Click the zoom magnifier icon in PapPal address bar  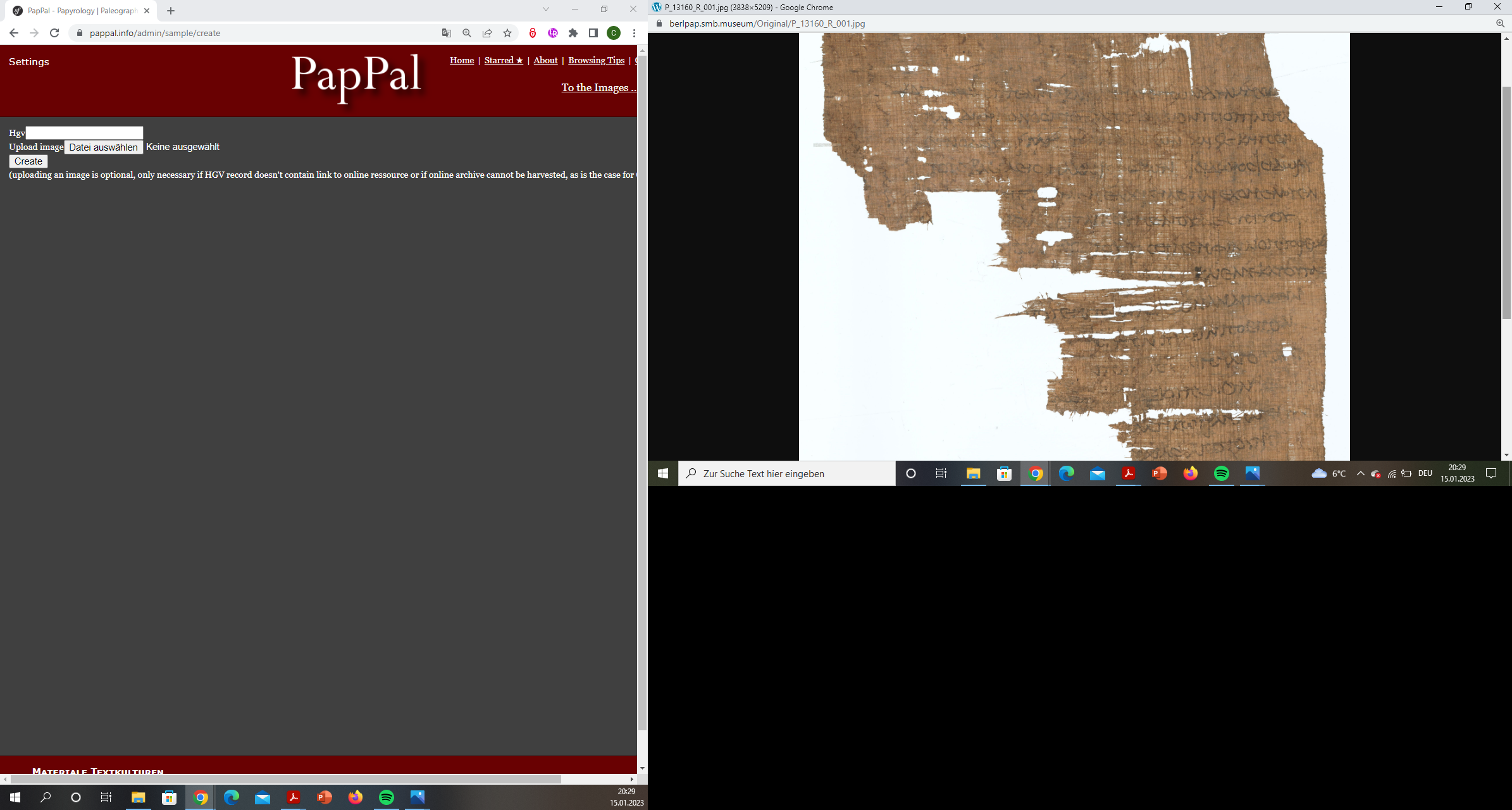click(x=467, y=33)
